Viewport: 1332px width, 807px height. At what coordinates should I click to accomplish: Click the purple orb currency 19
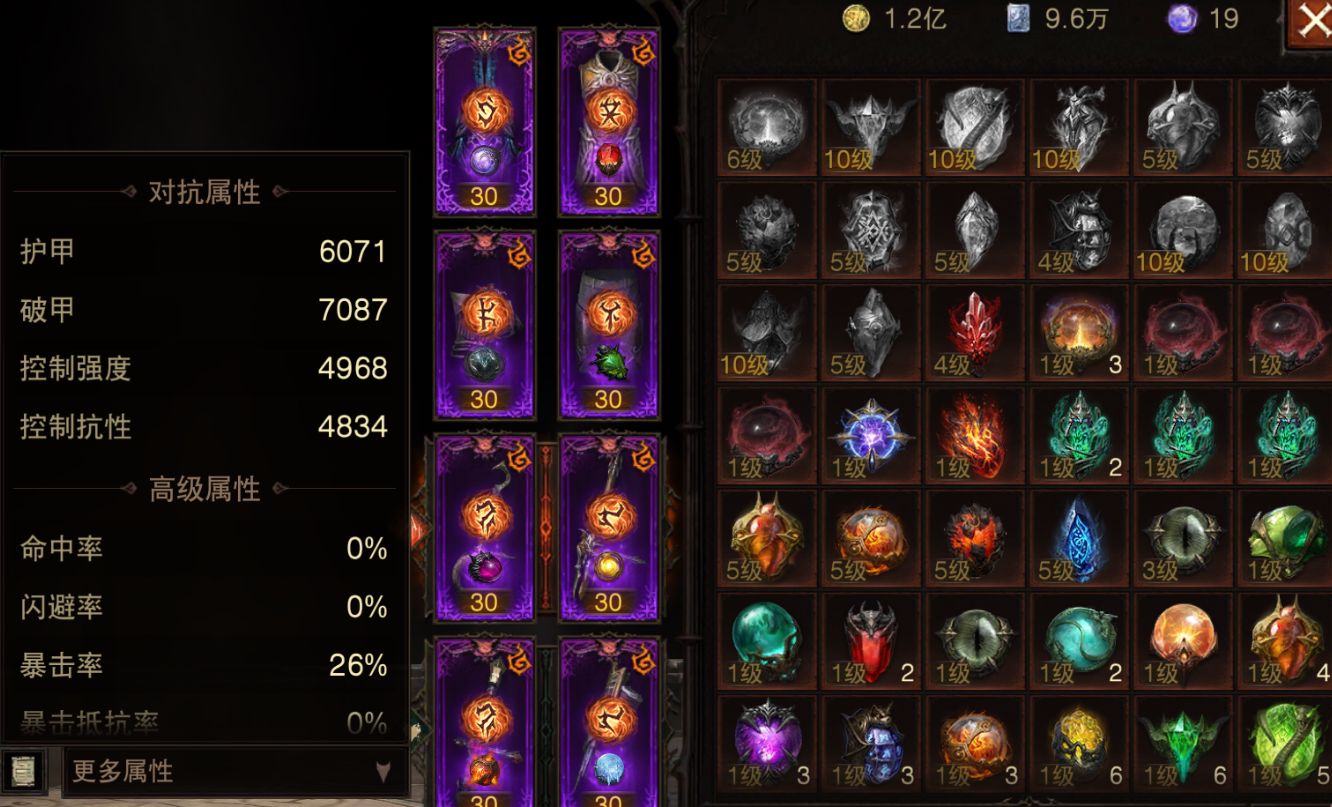coord(1204,19)
